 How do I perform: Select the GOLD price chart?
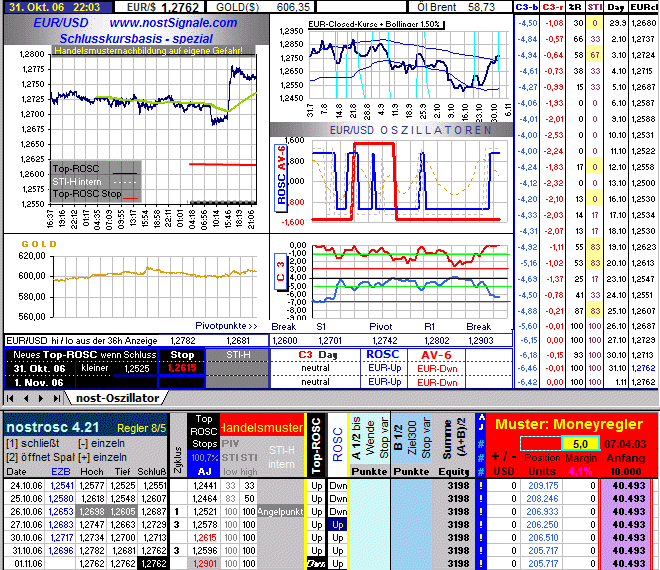137,282
